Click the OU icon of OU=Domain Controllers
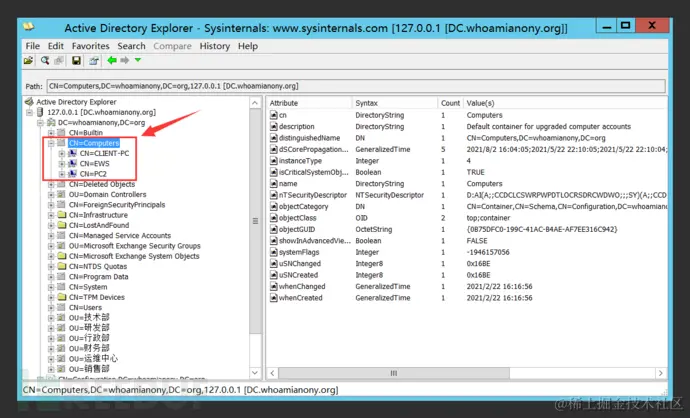This screenshot has height=418, width=690. pyautogui.click(x=62, y=194)
